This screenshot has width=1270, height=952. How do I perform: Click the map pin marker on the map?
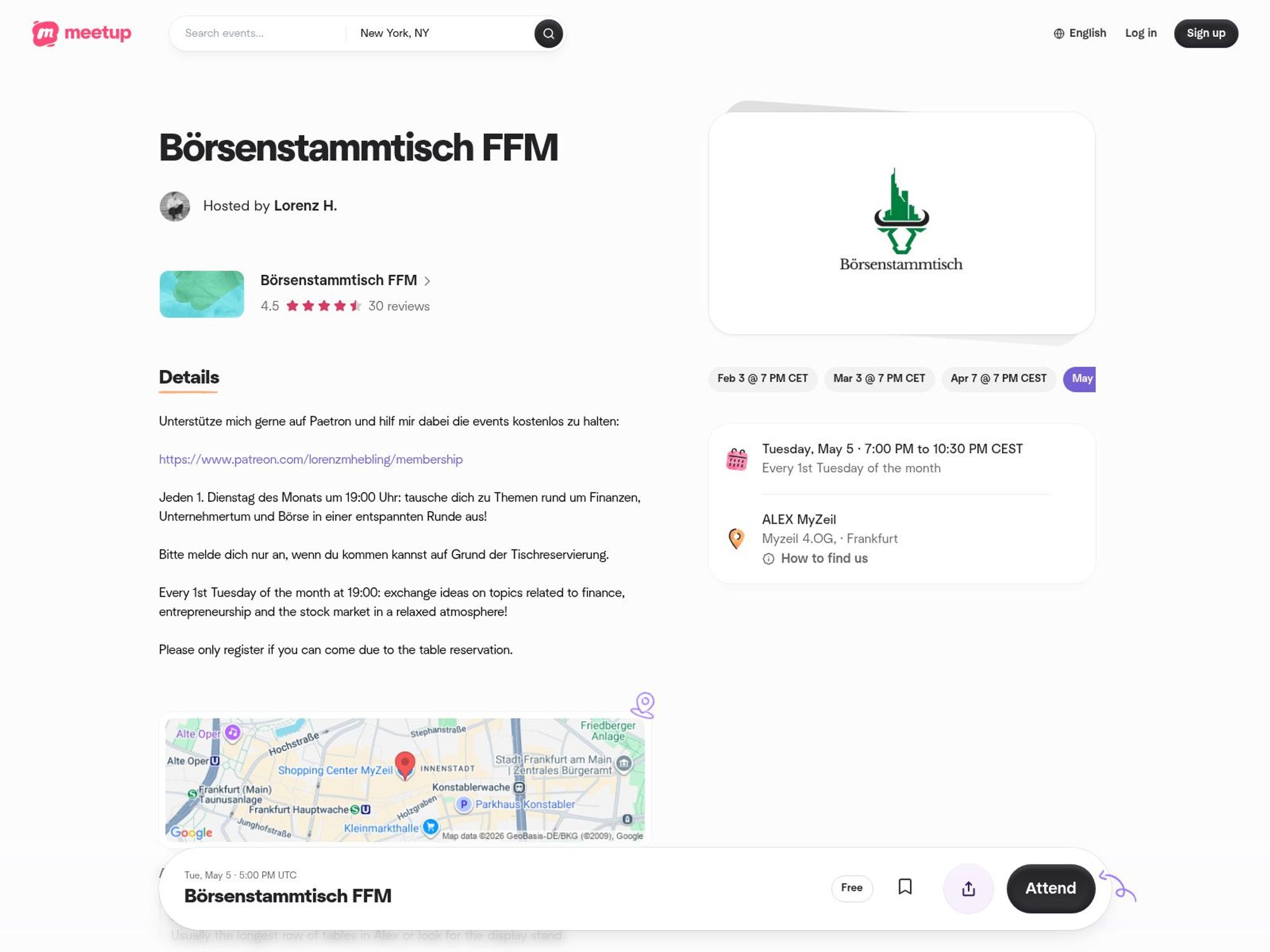click(x=404, y=765)
